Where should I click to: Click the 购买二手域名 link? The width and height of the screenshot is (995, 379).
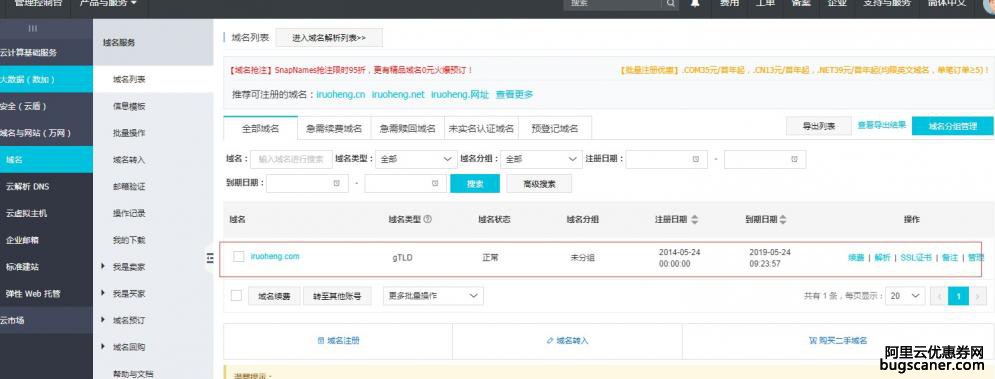[838, 341]
